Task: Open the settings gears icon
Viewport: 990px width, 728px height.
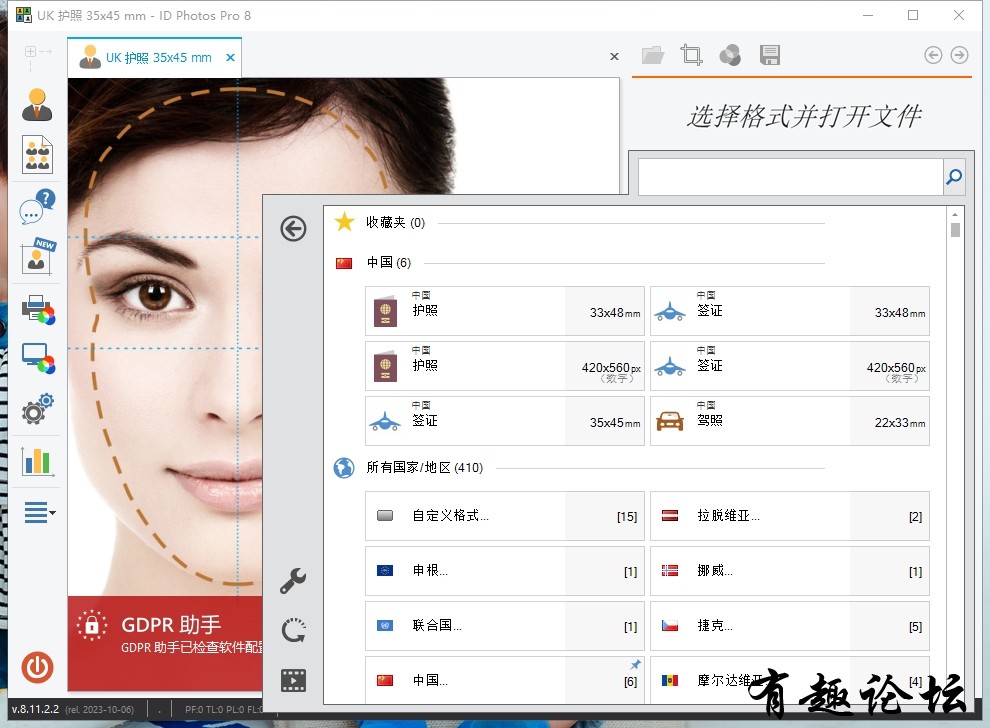Action: coord(37,409)
